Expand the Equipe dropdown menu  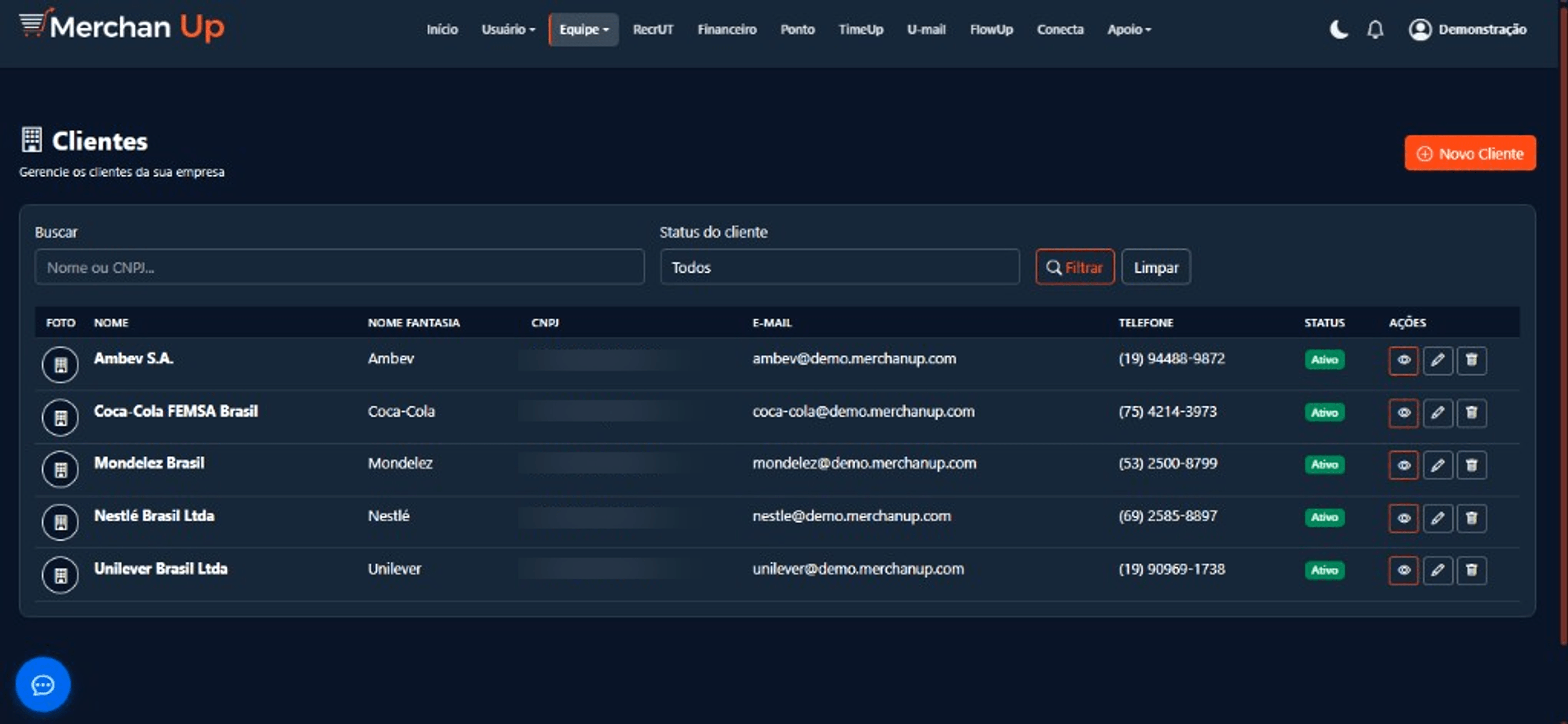click(584, 29)
